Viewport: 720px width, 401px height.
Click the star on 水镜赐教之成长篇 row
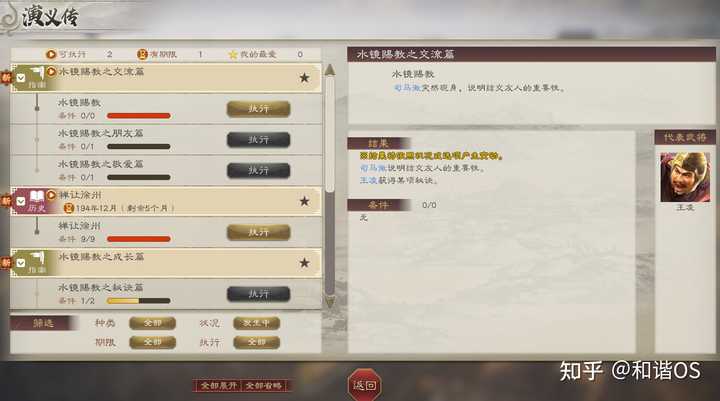pos(304,263)
